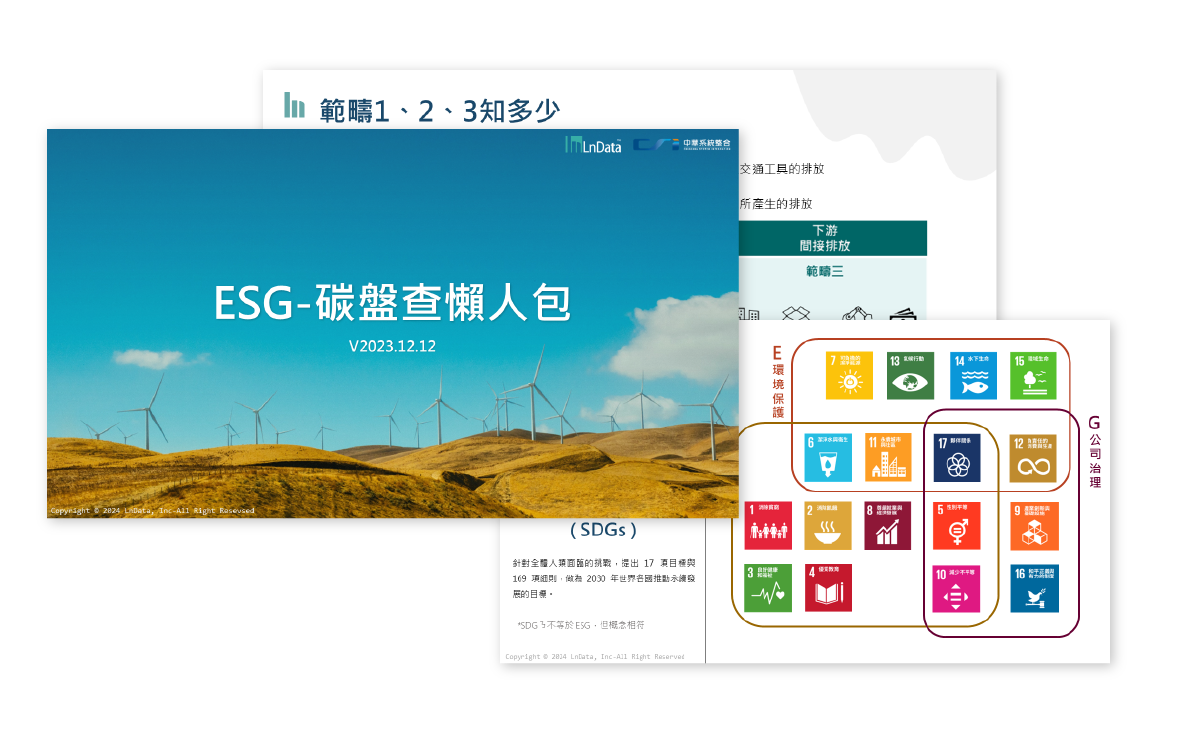Viewport: 1192px width, 742px height.
Task: Click the SDG 10 reduced inequalities icon
Action: pyautogui.click(x=957, y=588)
